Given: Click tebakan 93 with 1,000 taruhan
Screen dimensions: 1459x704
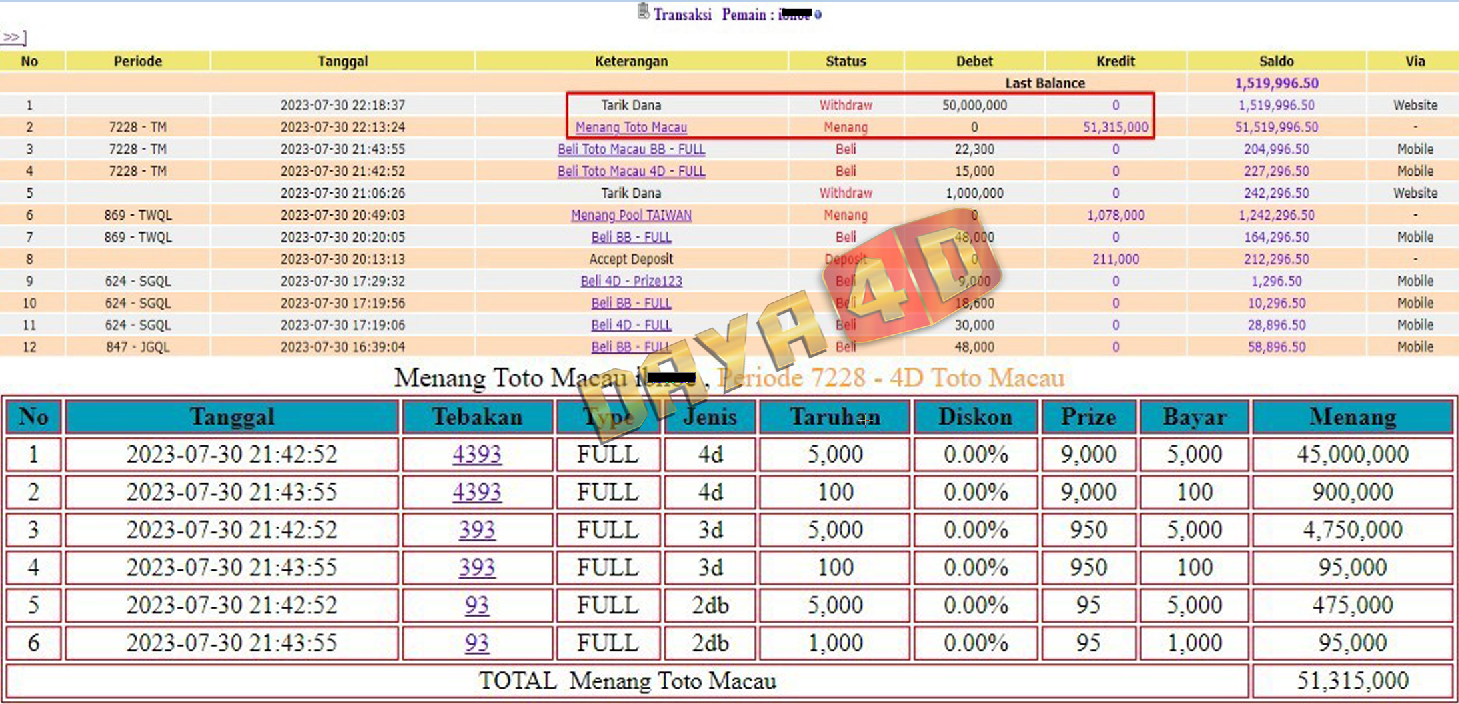Looking at the screenshot, I should click(477, 643).
